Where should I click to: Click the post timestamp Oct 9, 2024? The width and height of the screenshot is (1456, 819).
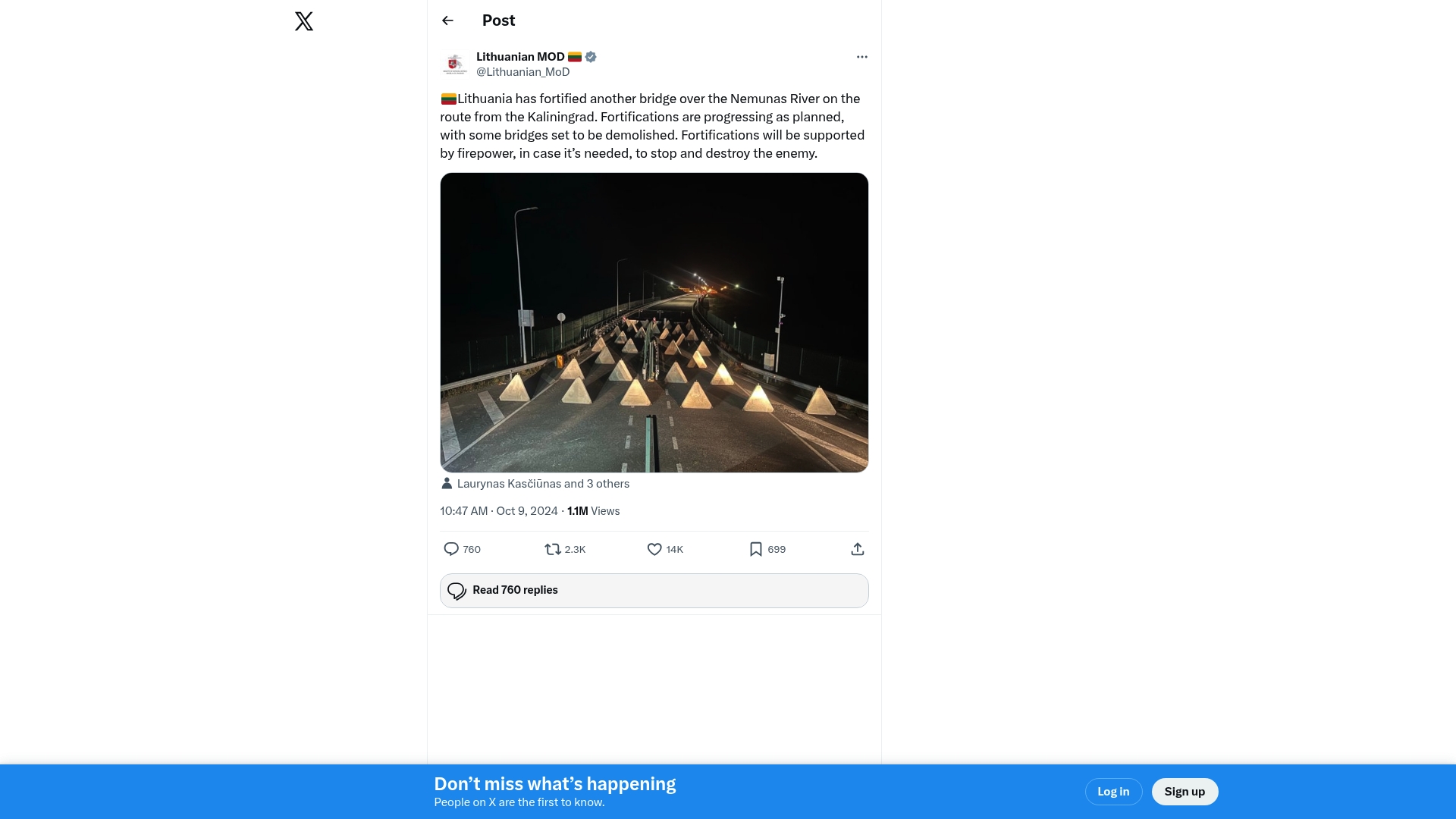(498, 511)
